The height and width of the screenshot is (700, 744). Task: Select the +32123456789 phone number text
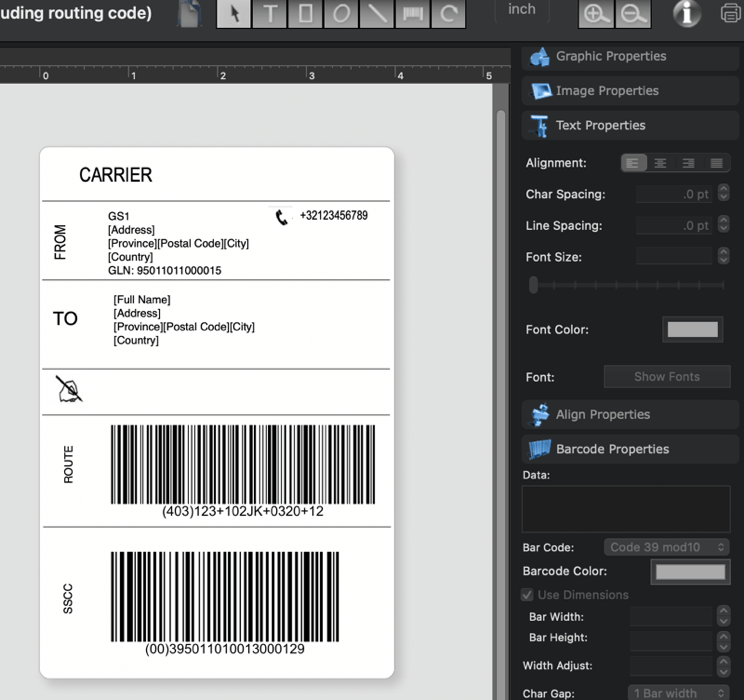pyautogui.click(x=334, y=215)
